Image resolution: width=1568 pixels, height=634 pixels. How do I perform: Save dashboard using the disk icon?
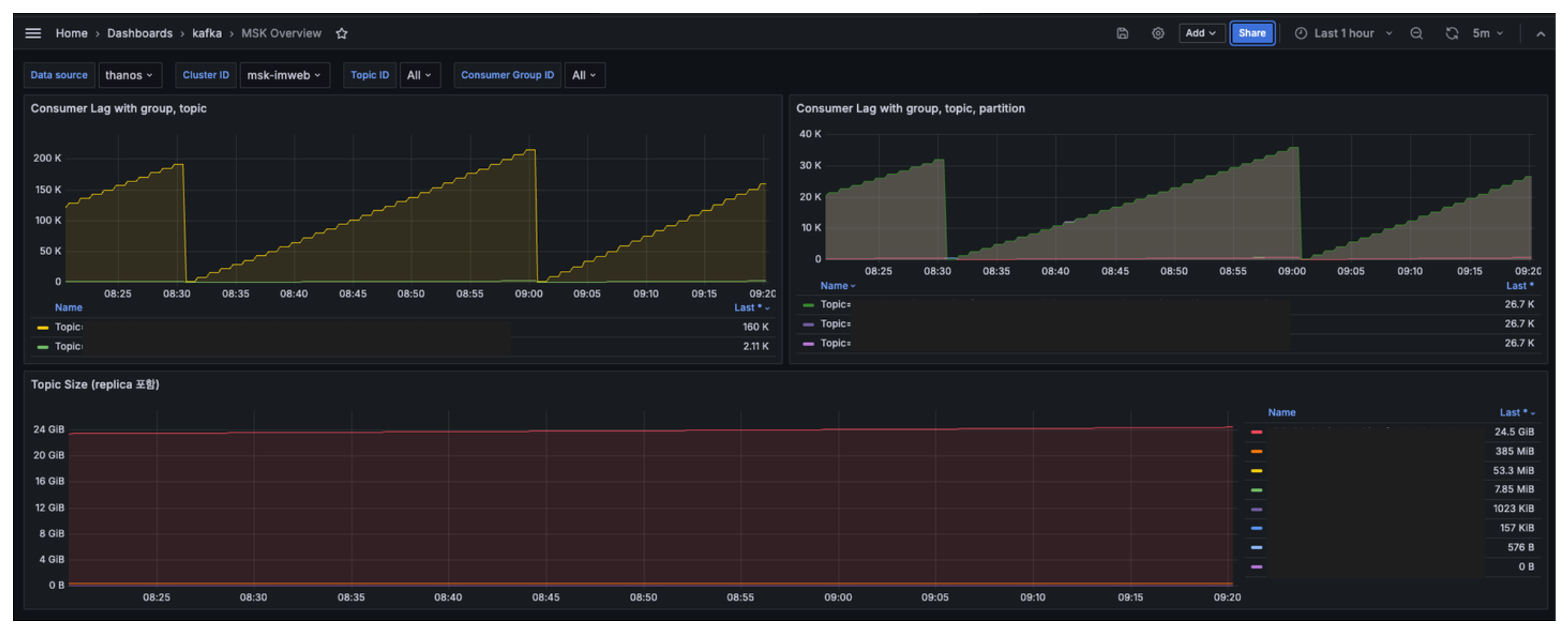(1122, 33)
